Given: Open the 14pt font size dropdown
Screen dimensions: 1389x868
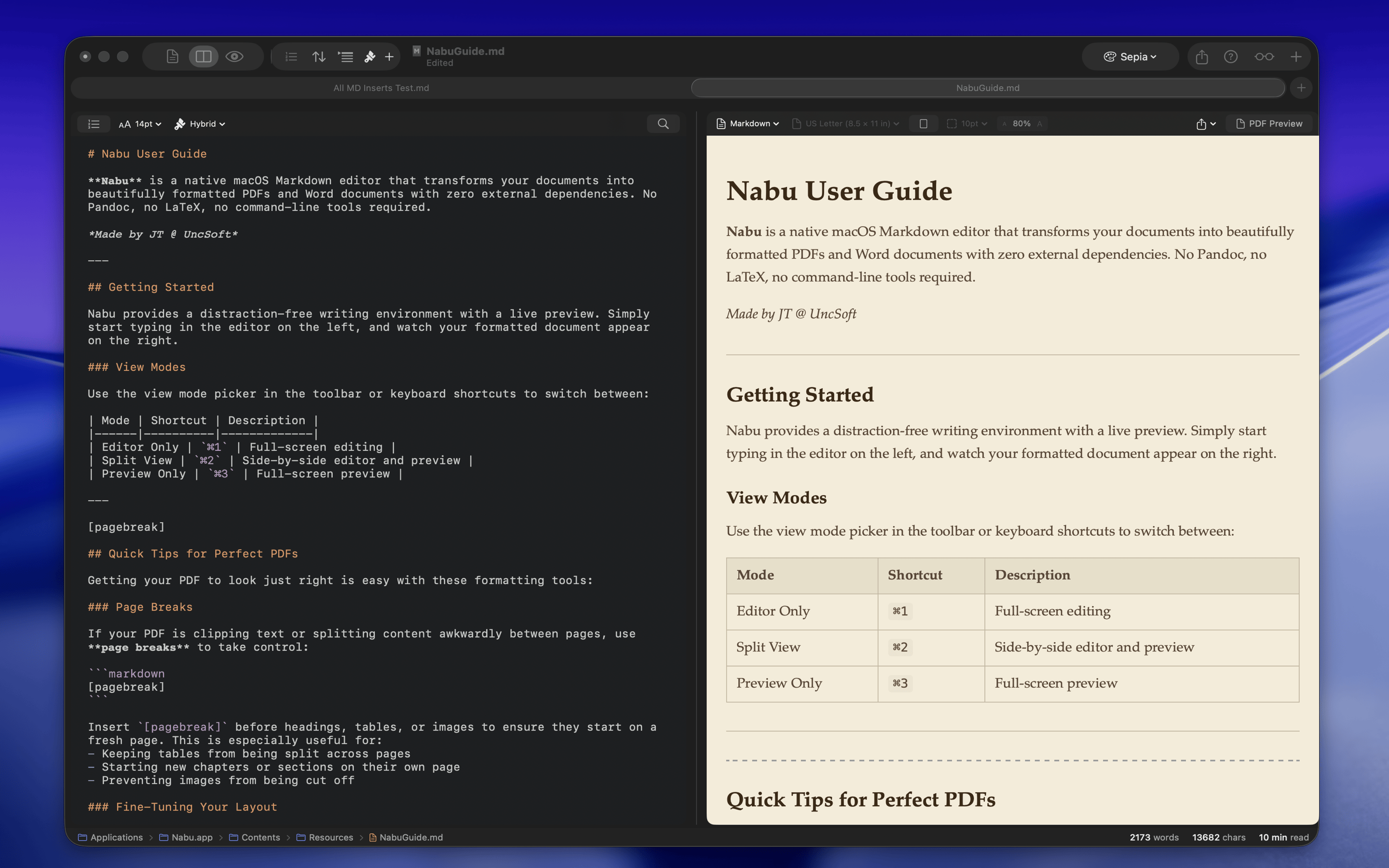Looking at the screenshot, I should click(140, 124).
